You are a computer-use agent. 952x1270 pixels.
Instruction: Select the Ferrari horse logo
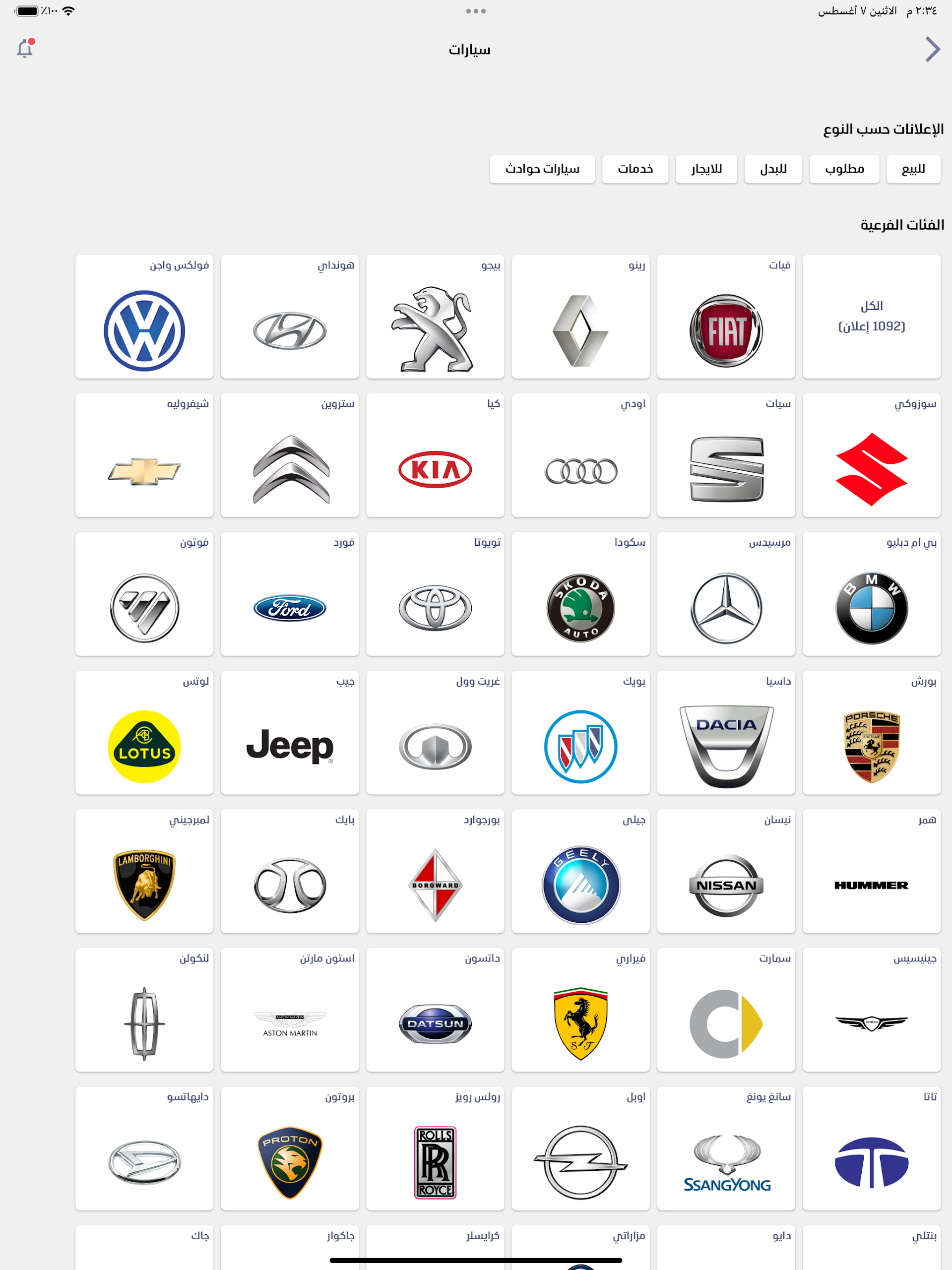point(580,1024)
